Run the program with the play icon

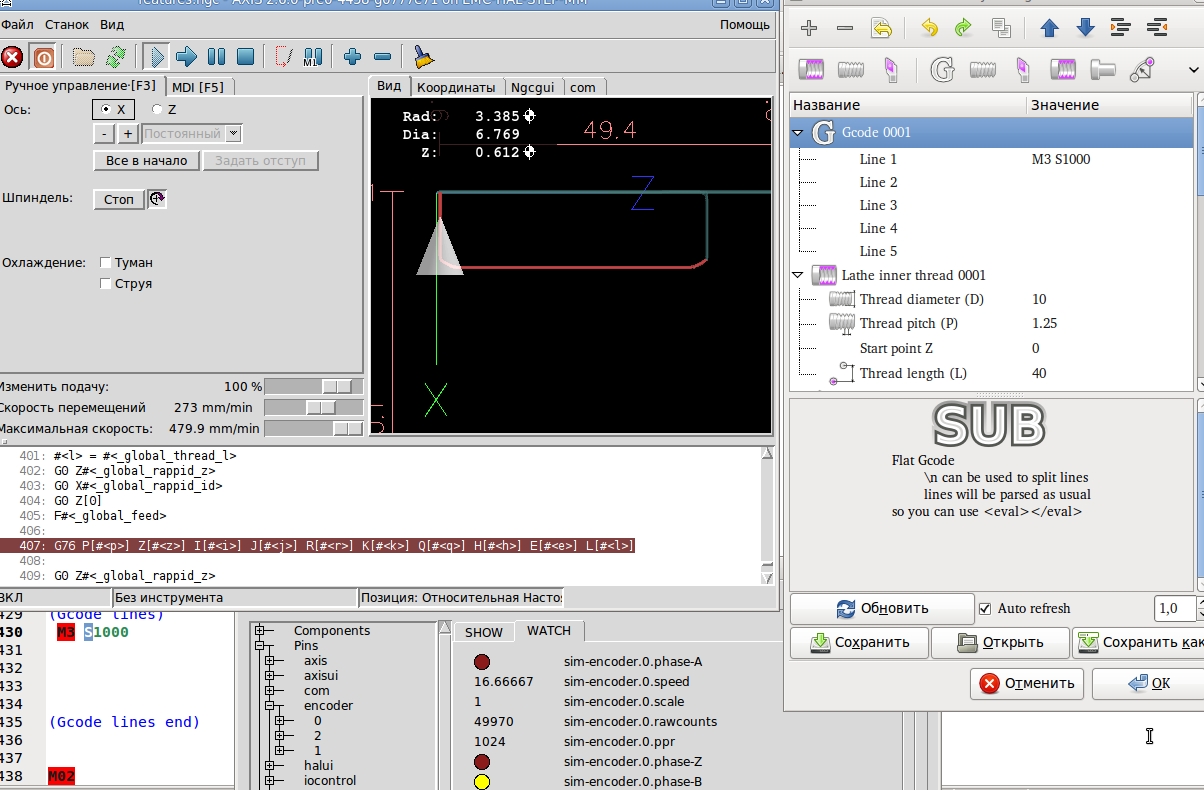155,57
